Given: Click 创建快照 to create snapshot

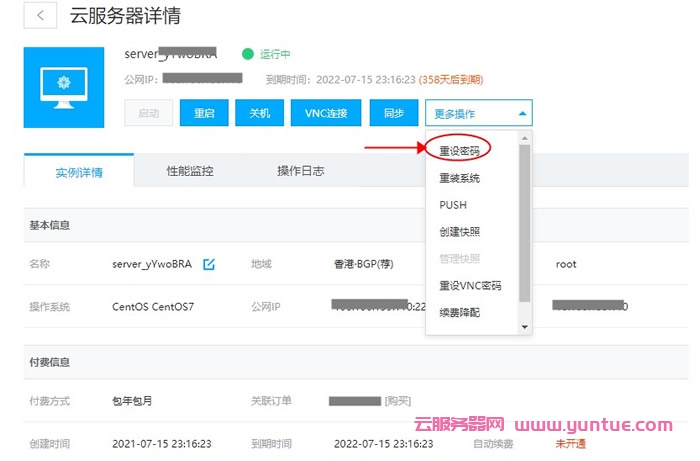Looking at the screenshot, I should tap(459, 232).
